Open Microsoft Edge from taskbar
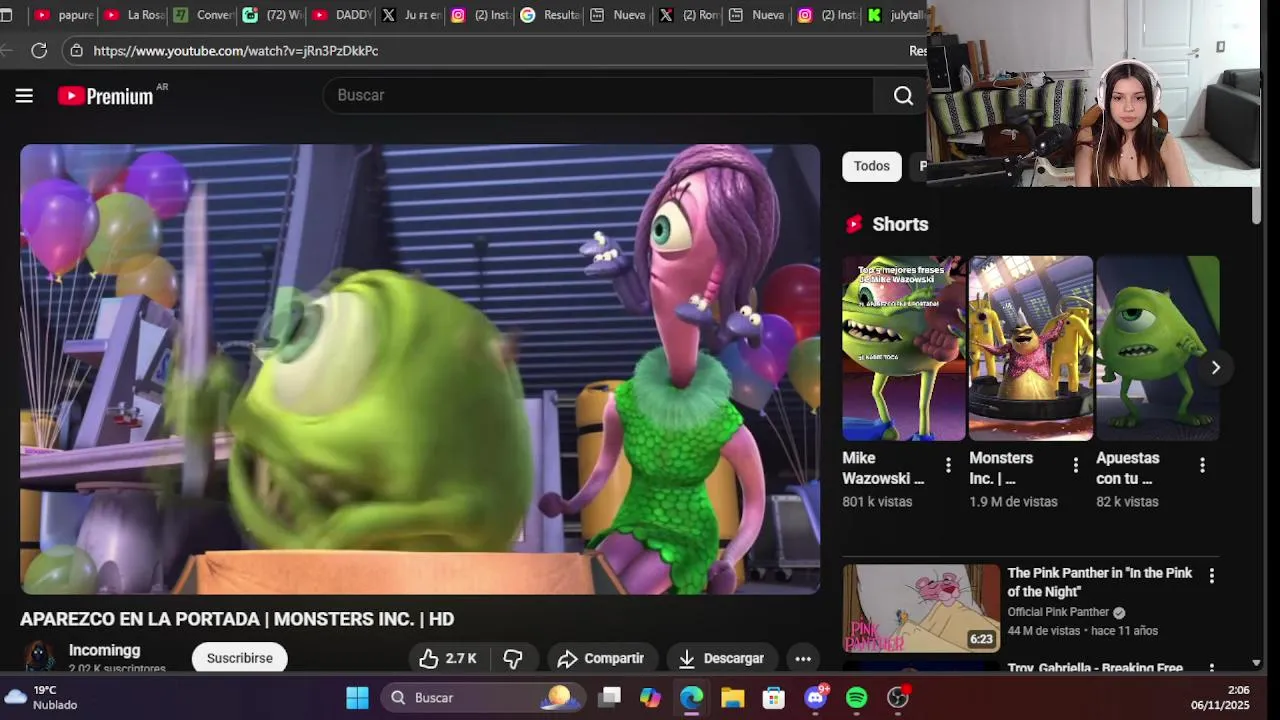This screenshot has width=1280, height=720. pyautogui.click(x=692, y=697)
